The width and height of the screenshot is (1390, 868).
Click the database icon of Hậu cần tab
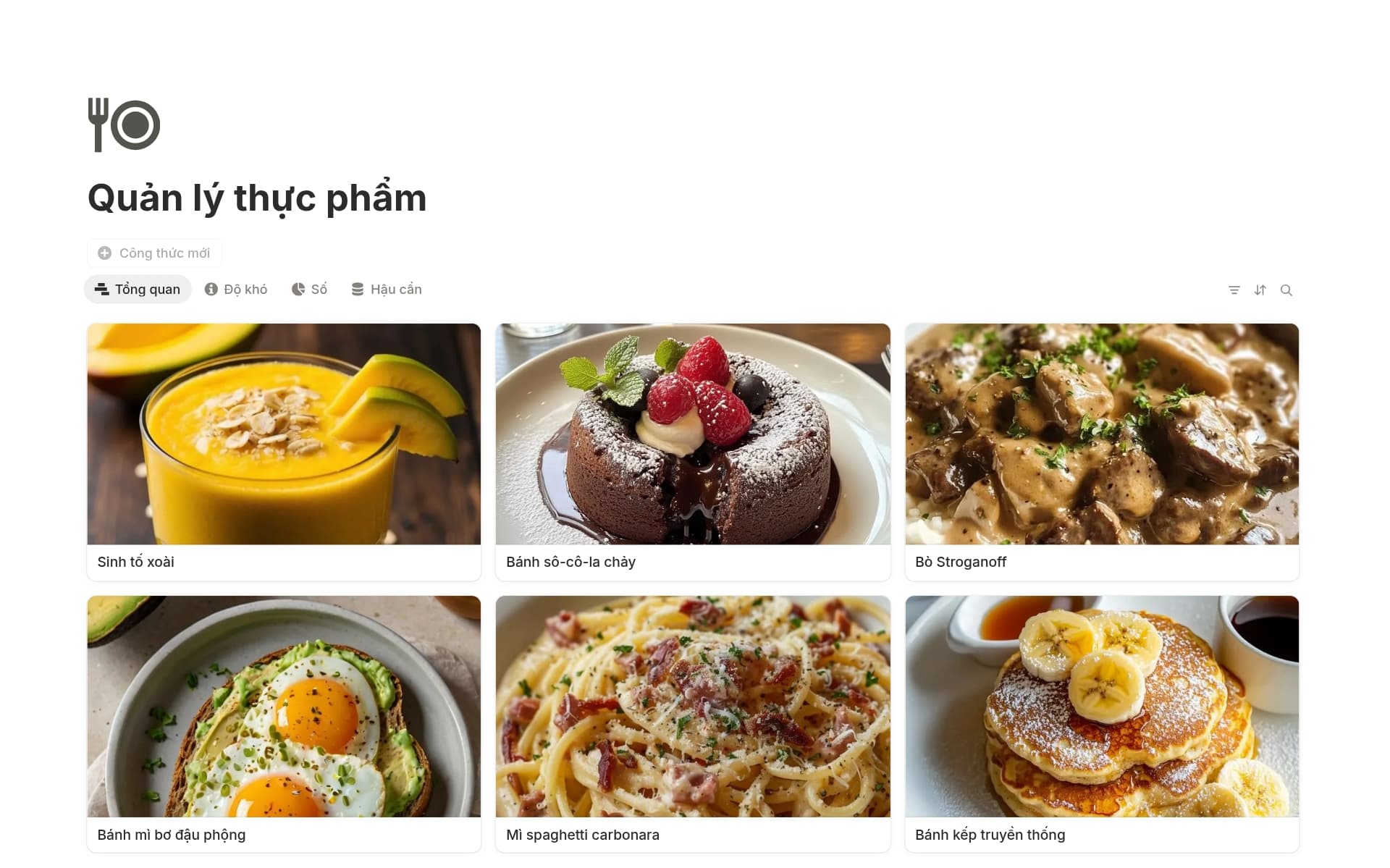(358, 290)
